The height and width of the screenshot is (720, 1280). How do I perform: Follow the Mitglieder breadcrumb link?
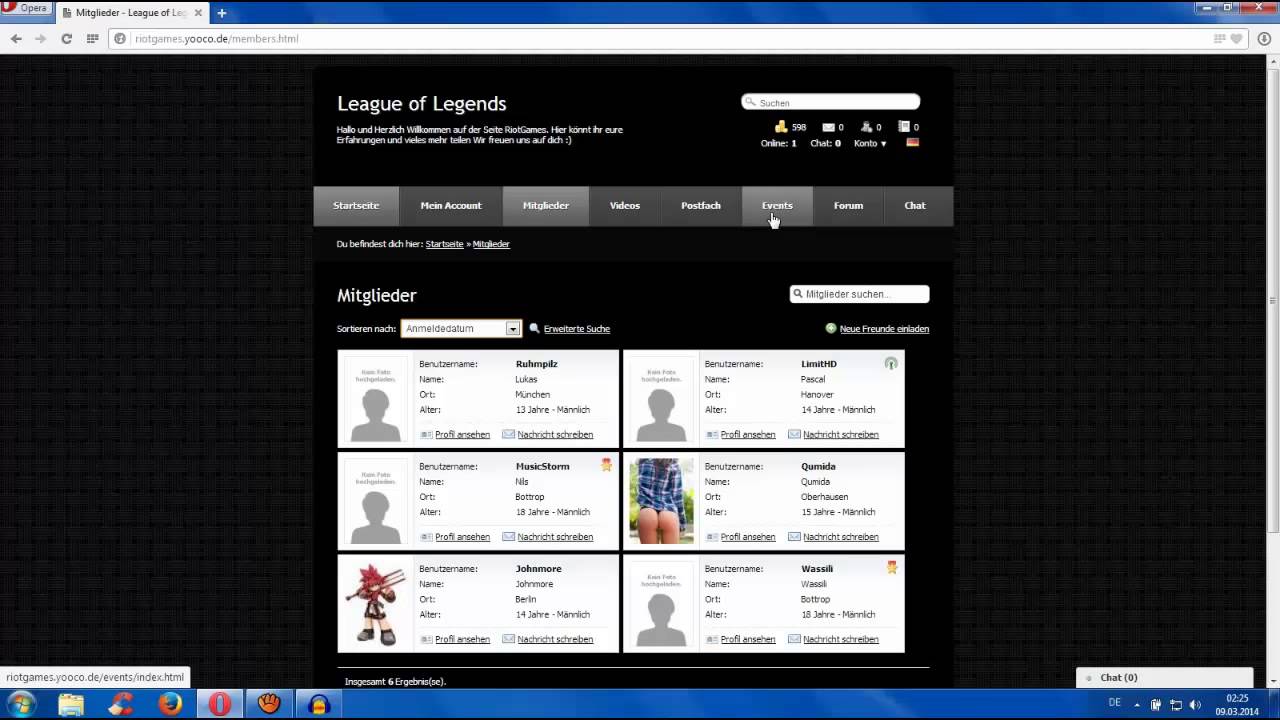(491, 244)
